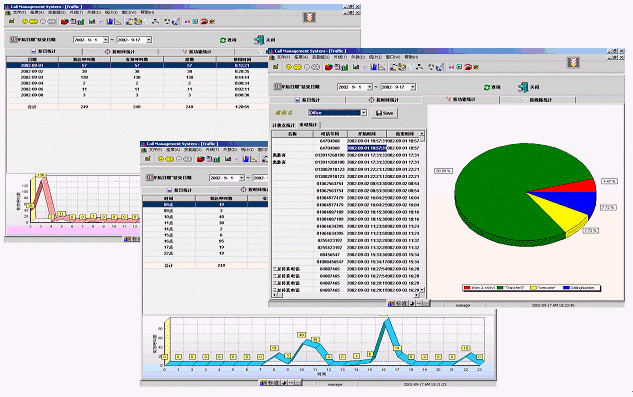Click the red telephone icon in the back-left window toolbar
The height and width of the screenshot is (397, 633).
[204, 21]
